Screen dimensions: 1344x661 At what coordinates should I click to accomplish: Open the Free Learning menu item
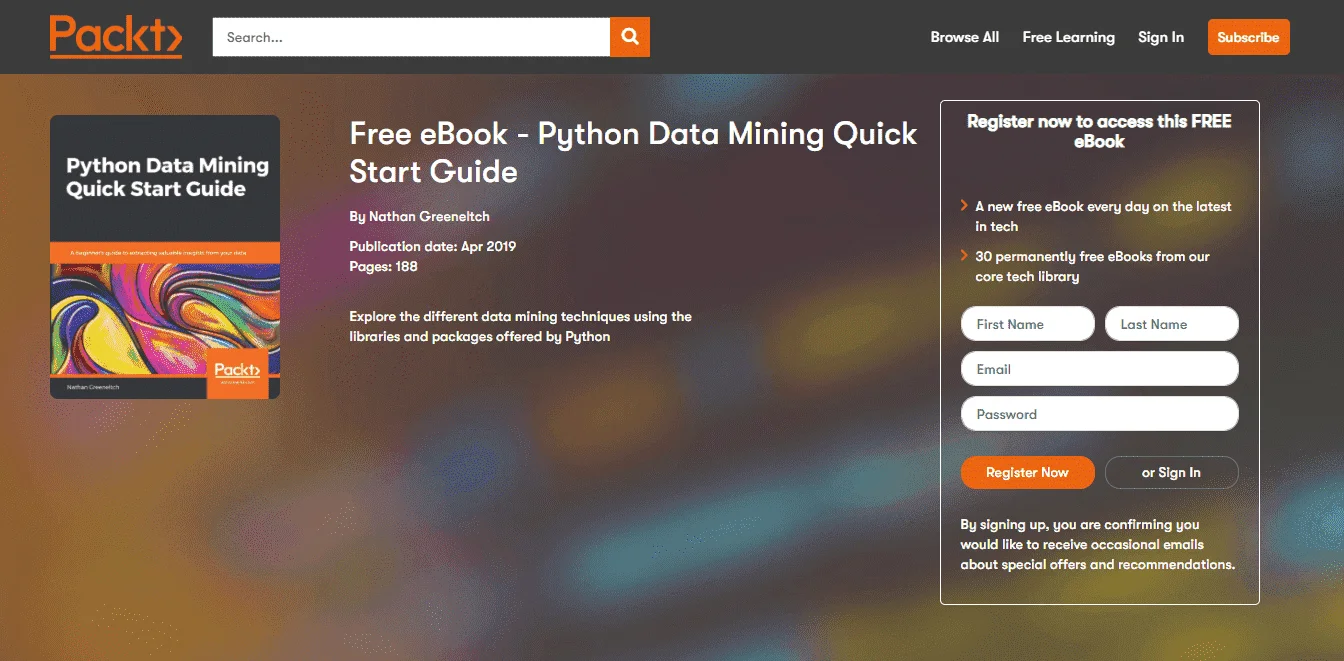1068,37
